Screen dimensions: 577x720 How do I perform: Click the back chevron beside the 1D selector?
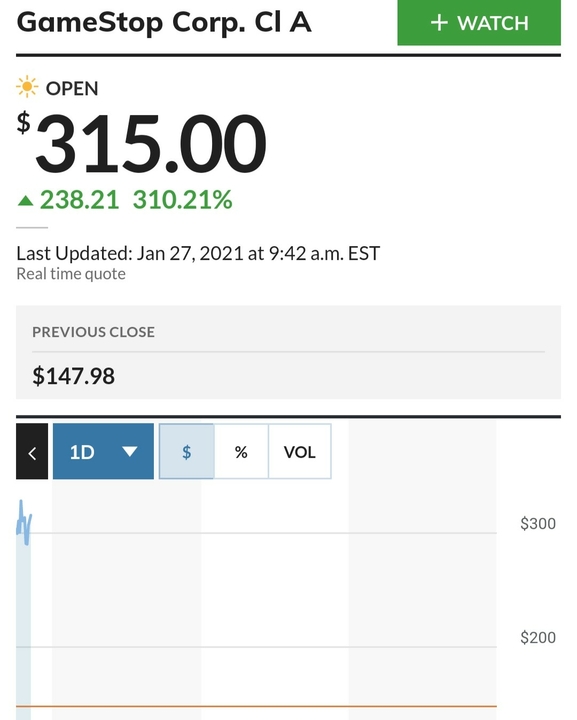click(x=32, y=451)
